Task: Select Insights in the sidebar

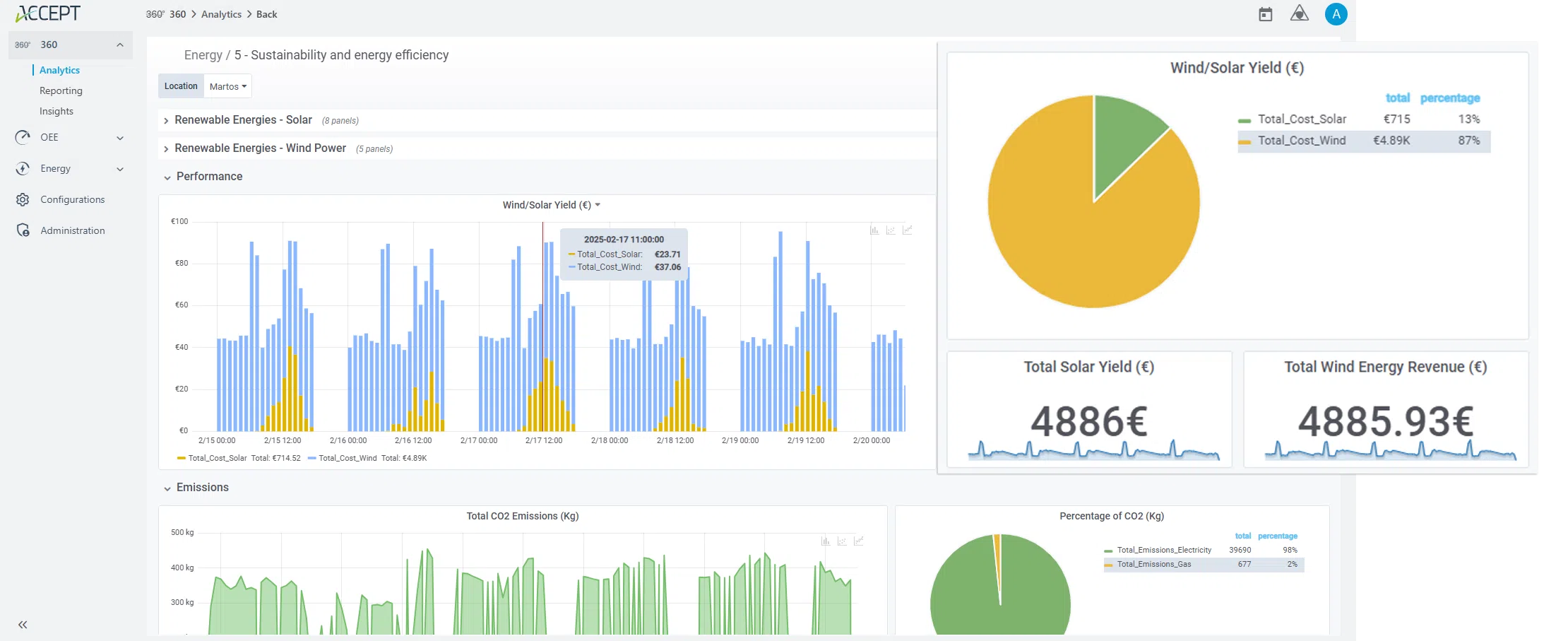Action: click(x=57, y=111)
